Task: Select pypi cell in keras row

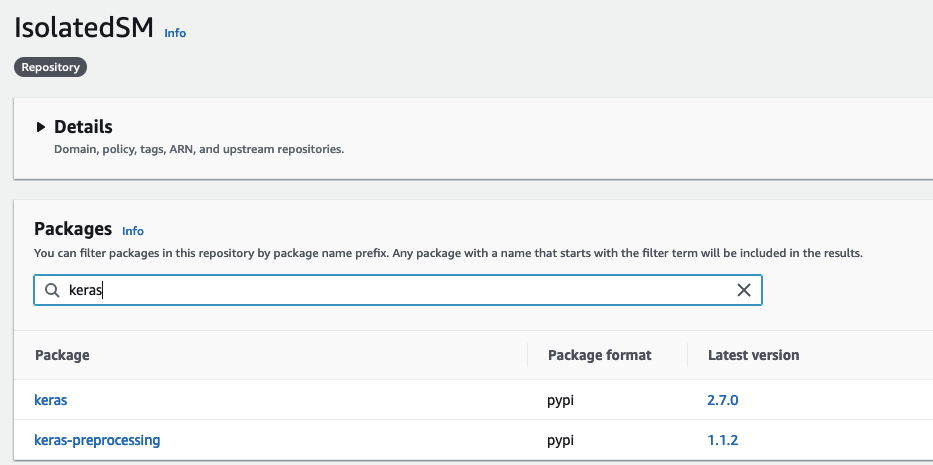Action: pyautogui.click(x=563, y=400)
